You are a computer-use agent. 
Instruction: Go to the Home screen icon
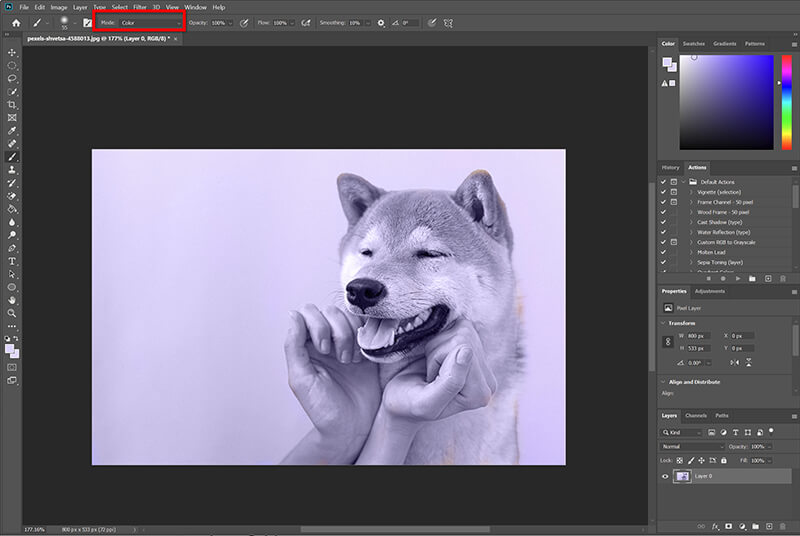click(16, 23)
